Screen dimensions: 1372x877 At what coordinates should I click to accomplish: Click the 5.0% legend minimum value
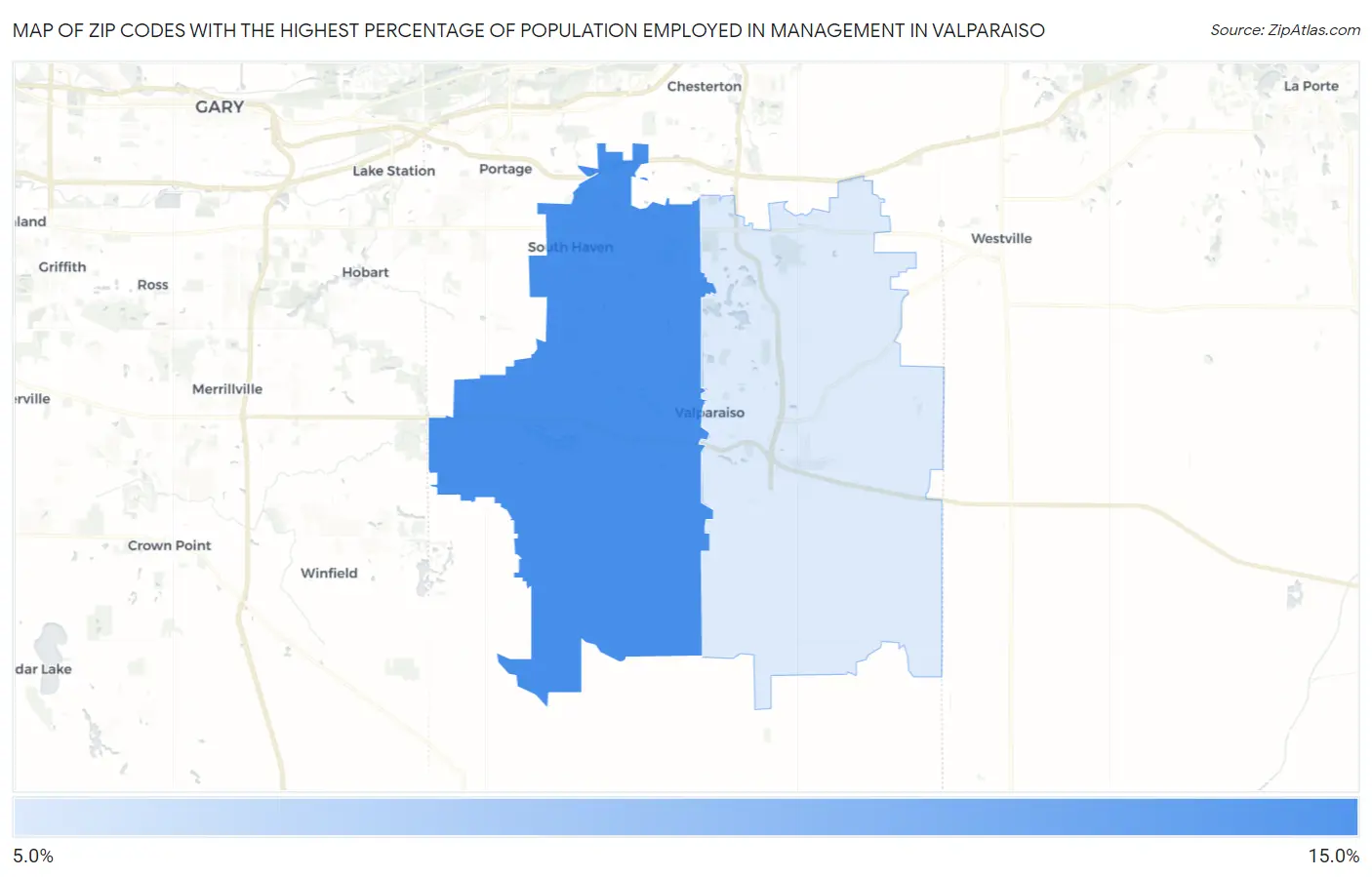(x=33, y=856)
